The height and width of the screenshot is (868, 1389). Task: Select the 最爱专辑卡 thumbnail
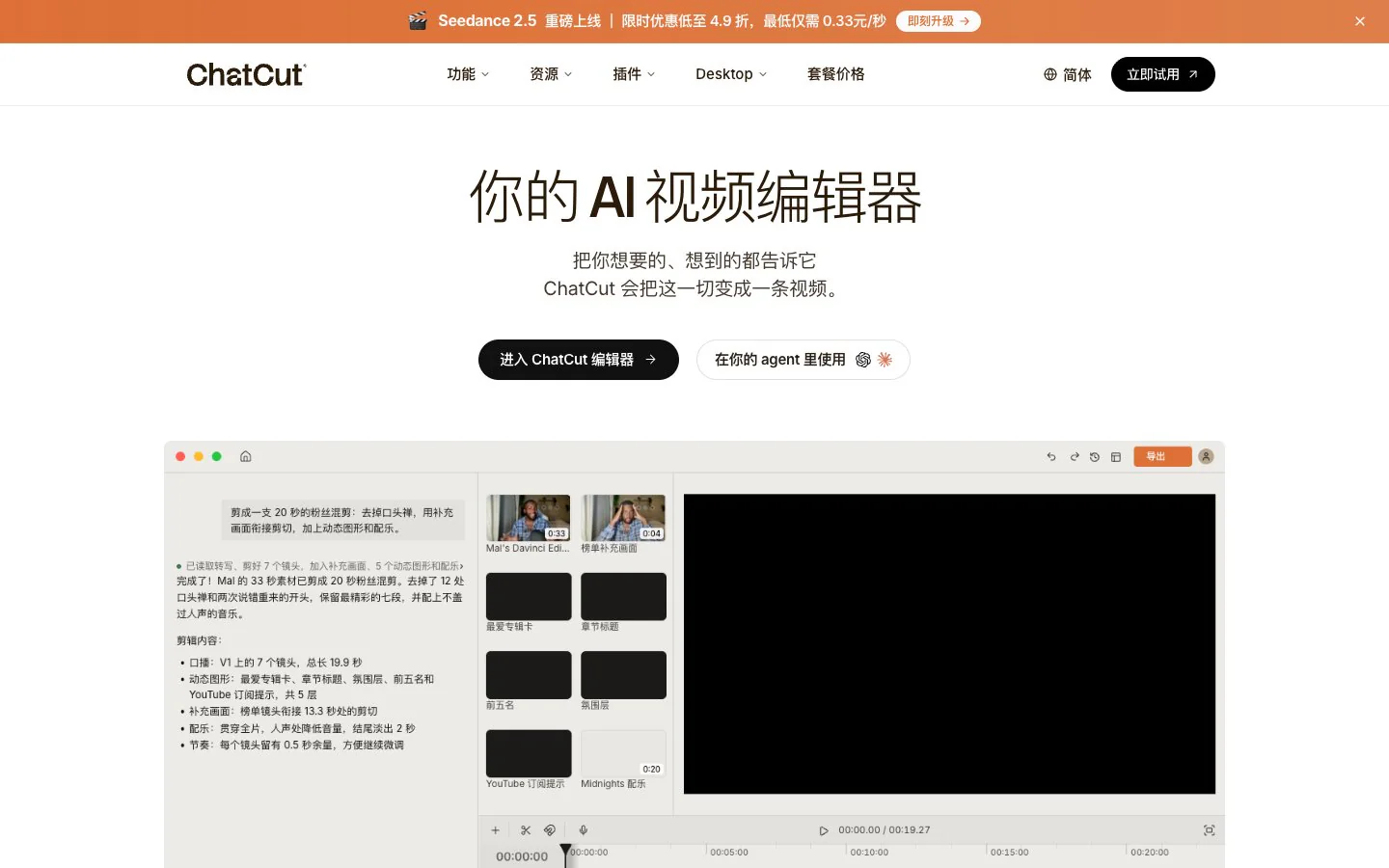click(529, 596)
